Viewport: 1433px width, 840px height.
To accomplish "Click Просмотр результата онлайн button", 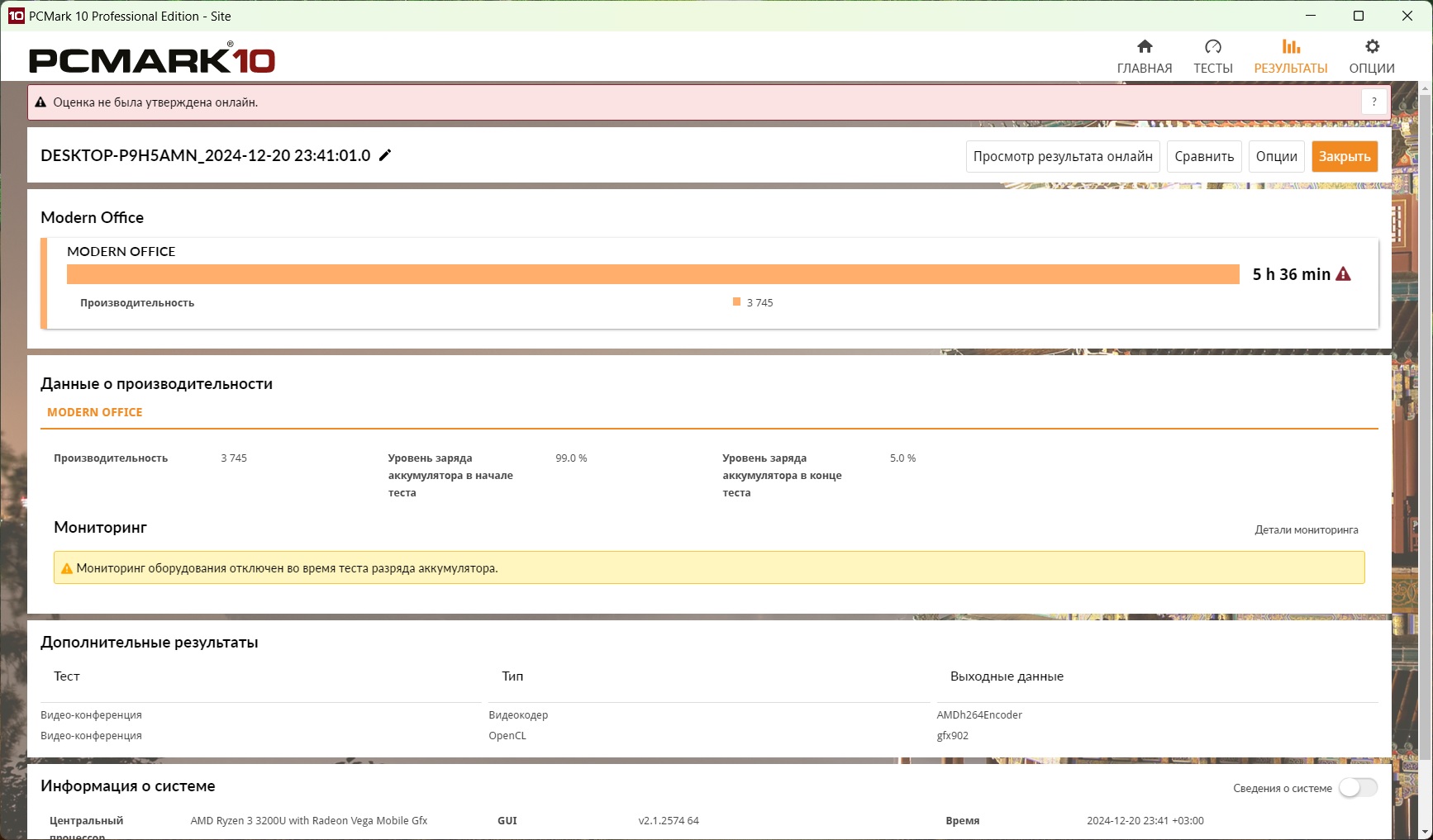I will pos(1063,156).
